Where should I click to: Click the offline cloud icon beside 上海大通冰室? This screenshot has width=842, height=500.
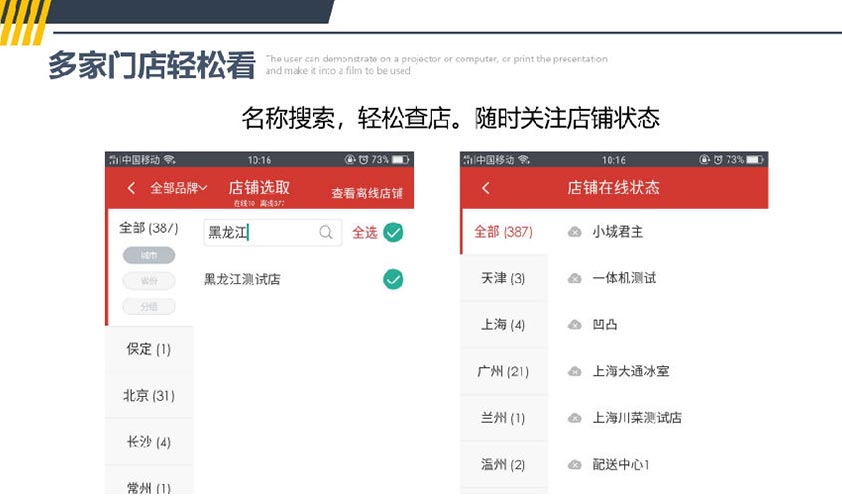[x=575, y=371]
